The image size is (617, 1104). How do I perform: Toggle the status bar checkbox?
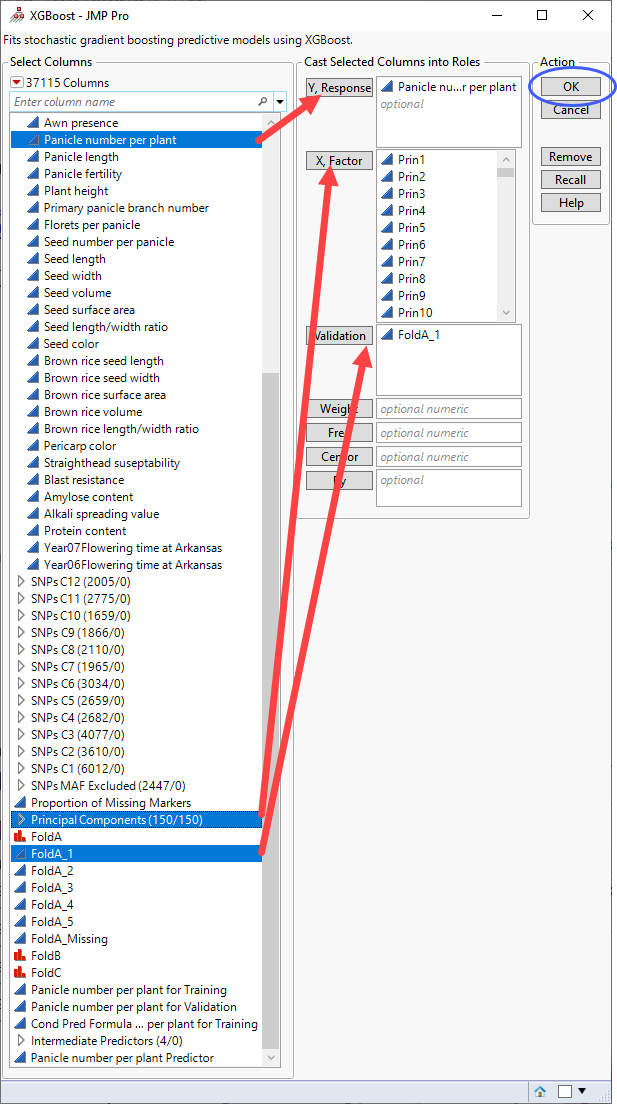coord(565,1091)
